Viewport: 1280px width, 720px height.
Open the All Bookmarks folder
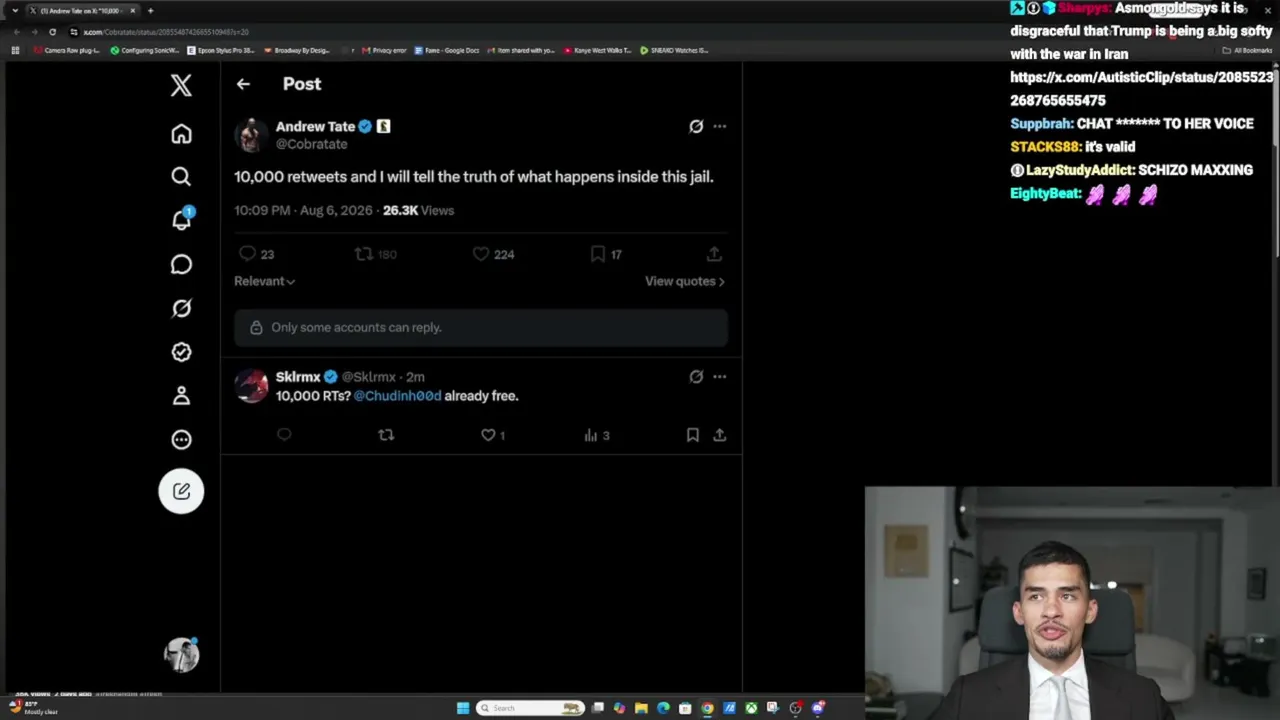pos(1248,50)
